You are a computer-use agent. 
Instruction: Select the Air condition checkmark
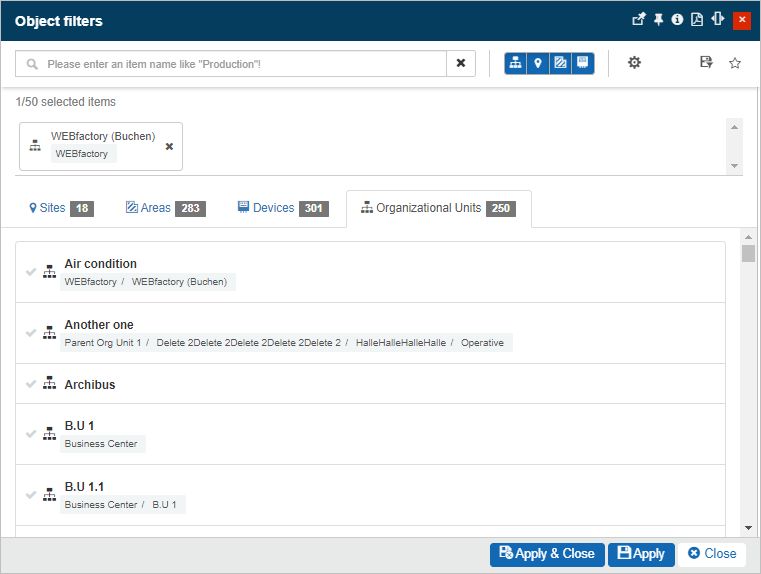[x=31, y=272]
